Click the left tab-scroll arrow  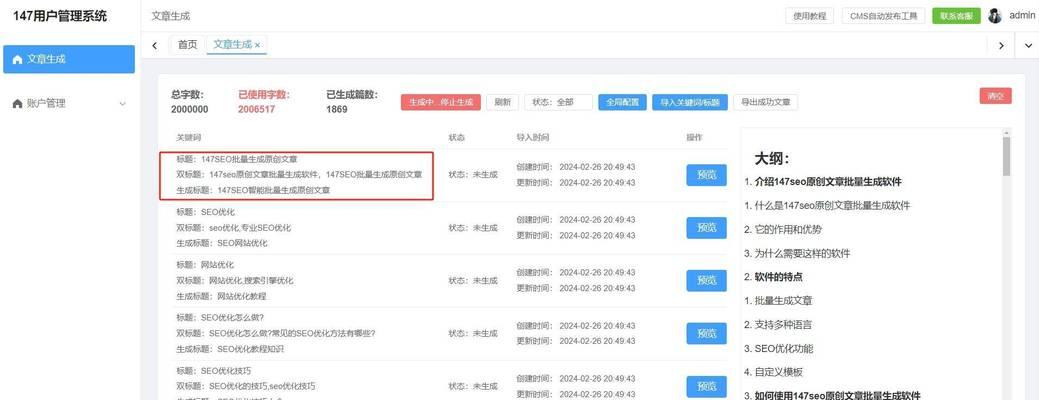[154, 45]
